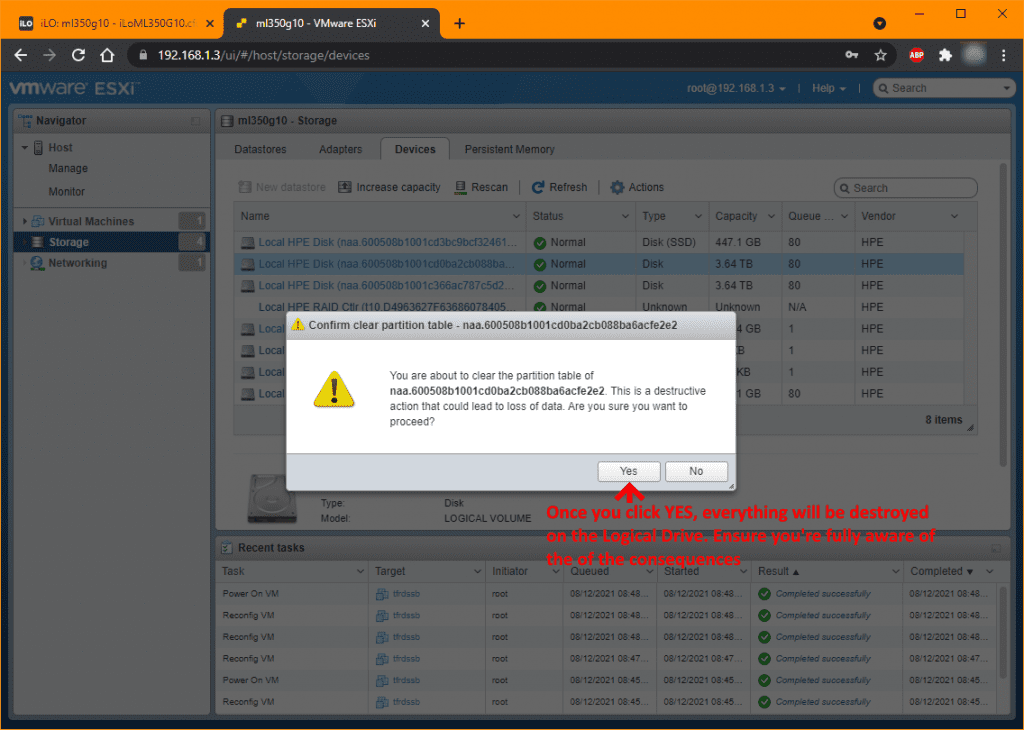Open the root@192.168.1.3 user dropdown
The height and width of the screenshot is (730, 1024).
click(x=736, y=88)
